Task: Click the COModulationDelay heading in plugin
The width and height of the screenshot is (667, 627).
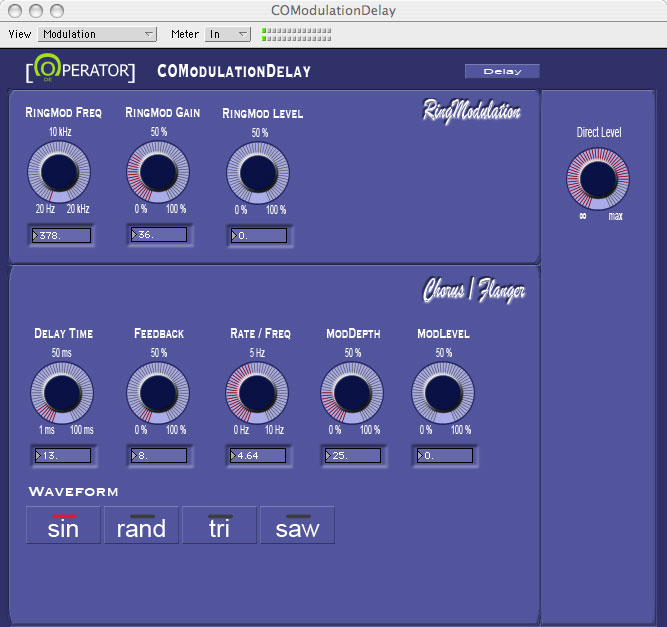Action: pos(234,71)
